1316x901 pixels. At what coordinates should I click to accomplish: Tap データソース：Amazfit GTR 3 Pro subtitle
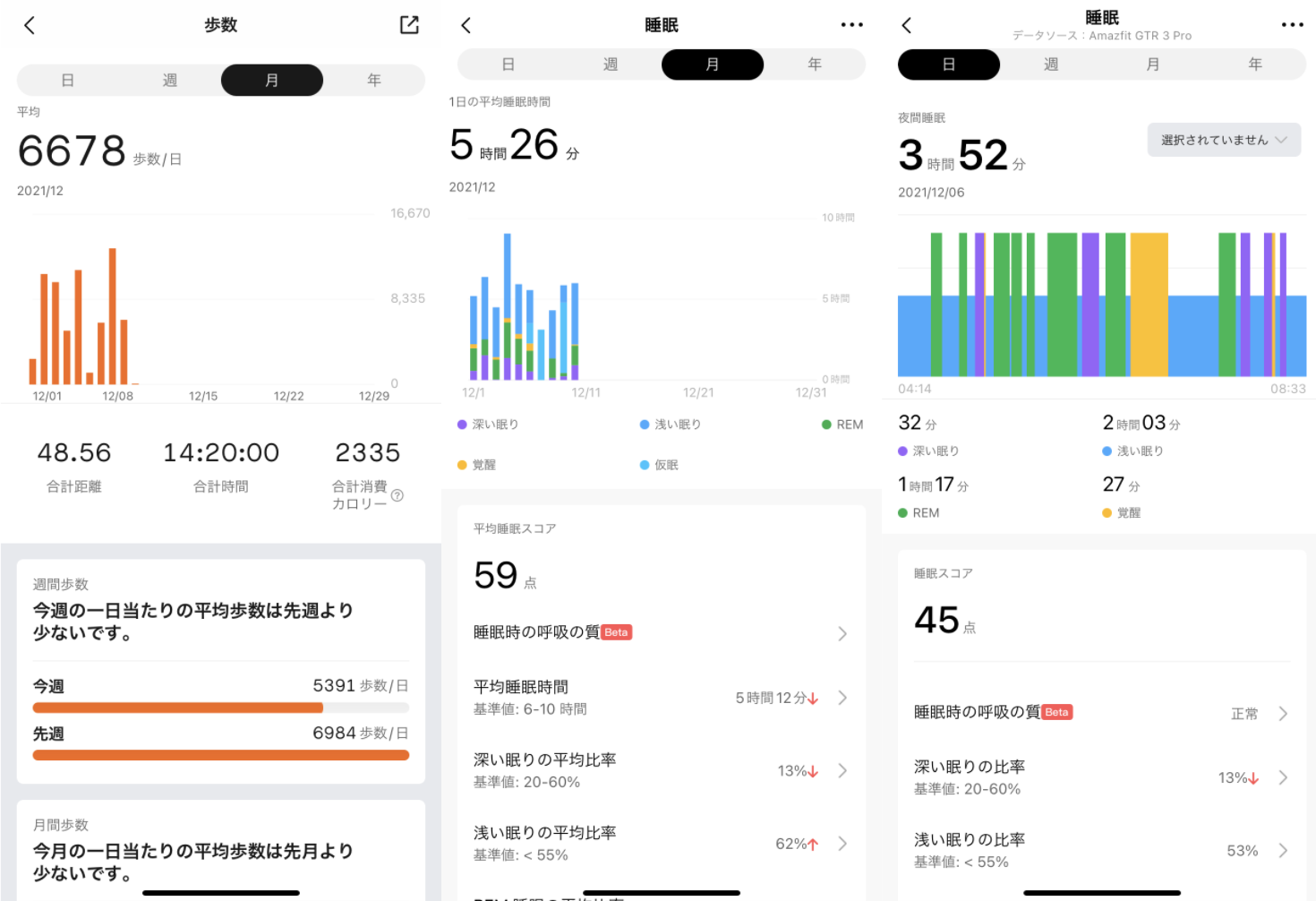1102,36
